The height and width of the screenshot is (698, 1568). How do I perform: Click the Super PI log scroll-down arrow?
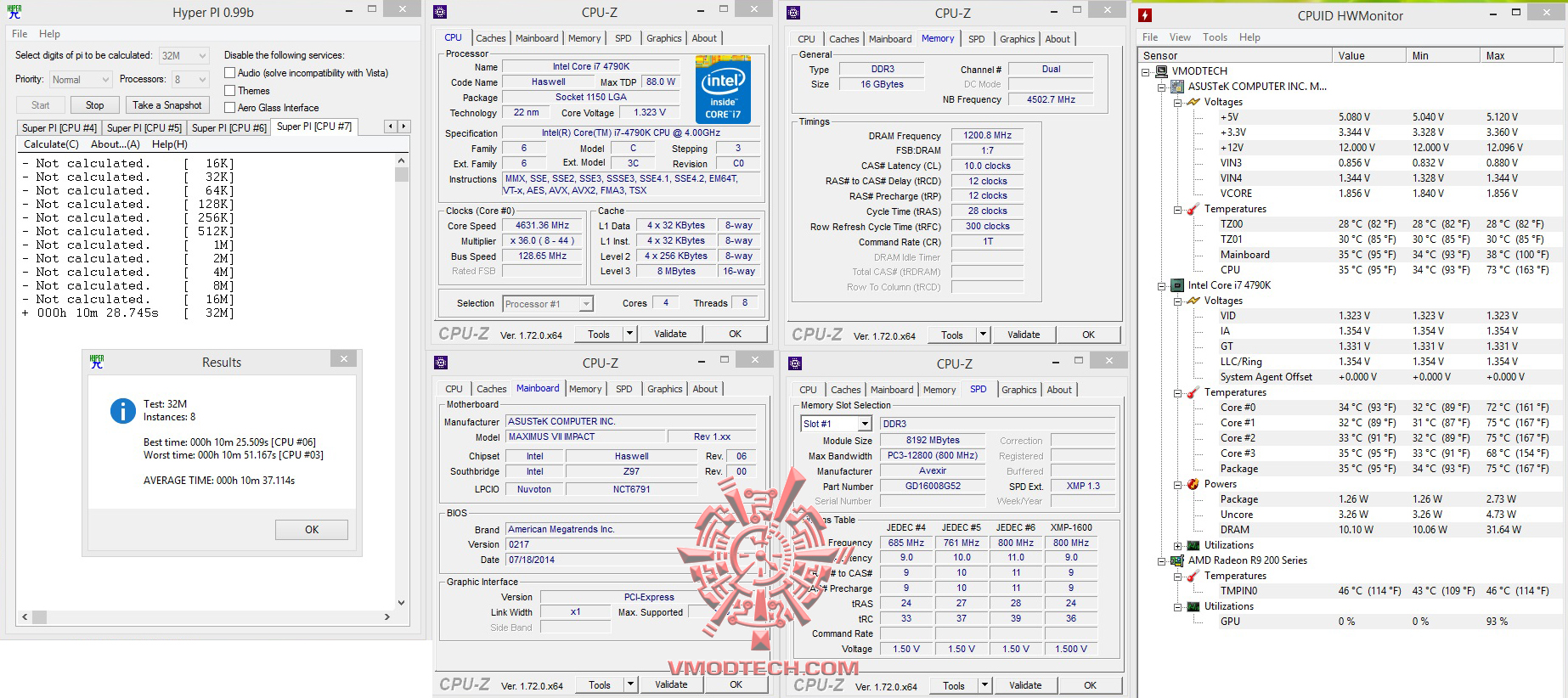pos(401,603)
